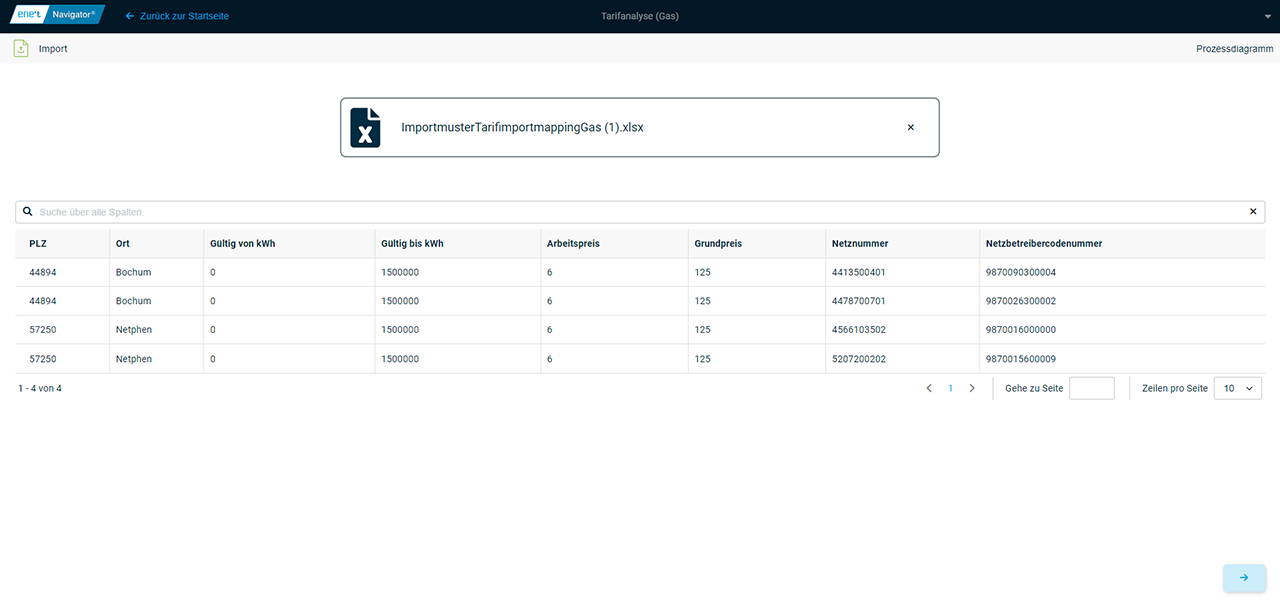Click the search over all columns field

tap(640, 212)
